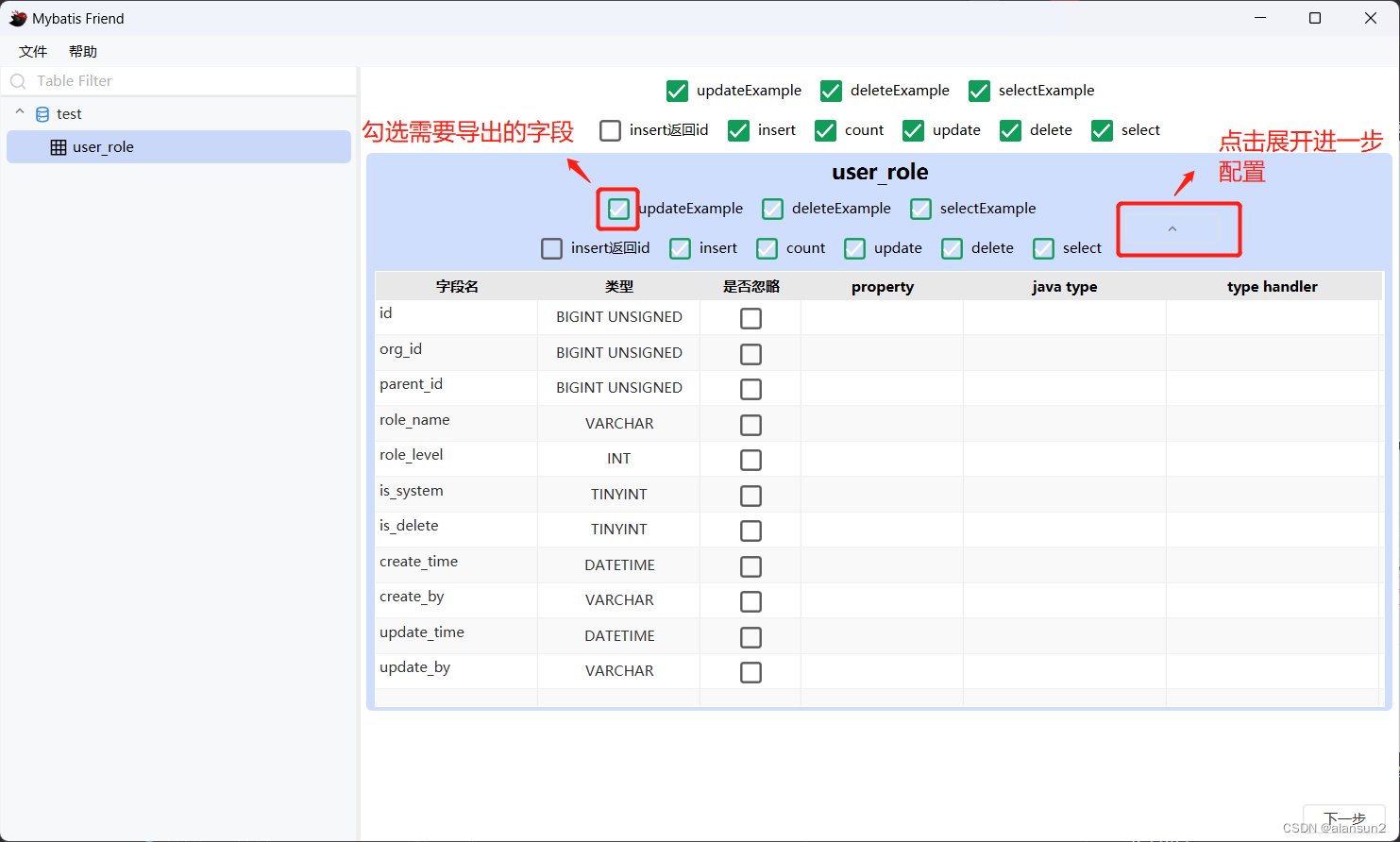Close the Mybatis Friend window
Image resolution: width=1400 pixels, height=842 pixels.
[1371, 18]
